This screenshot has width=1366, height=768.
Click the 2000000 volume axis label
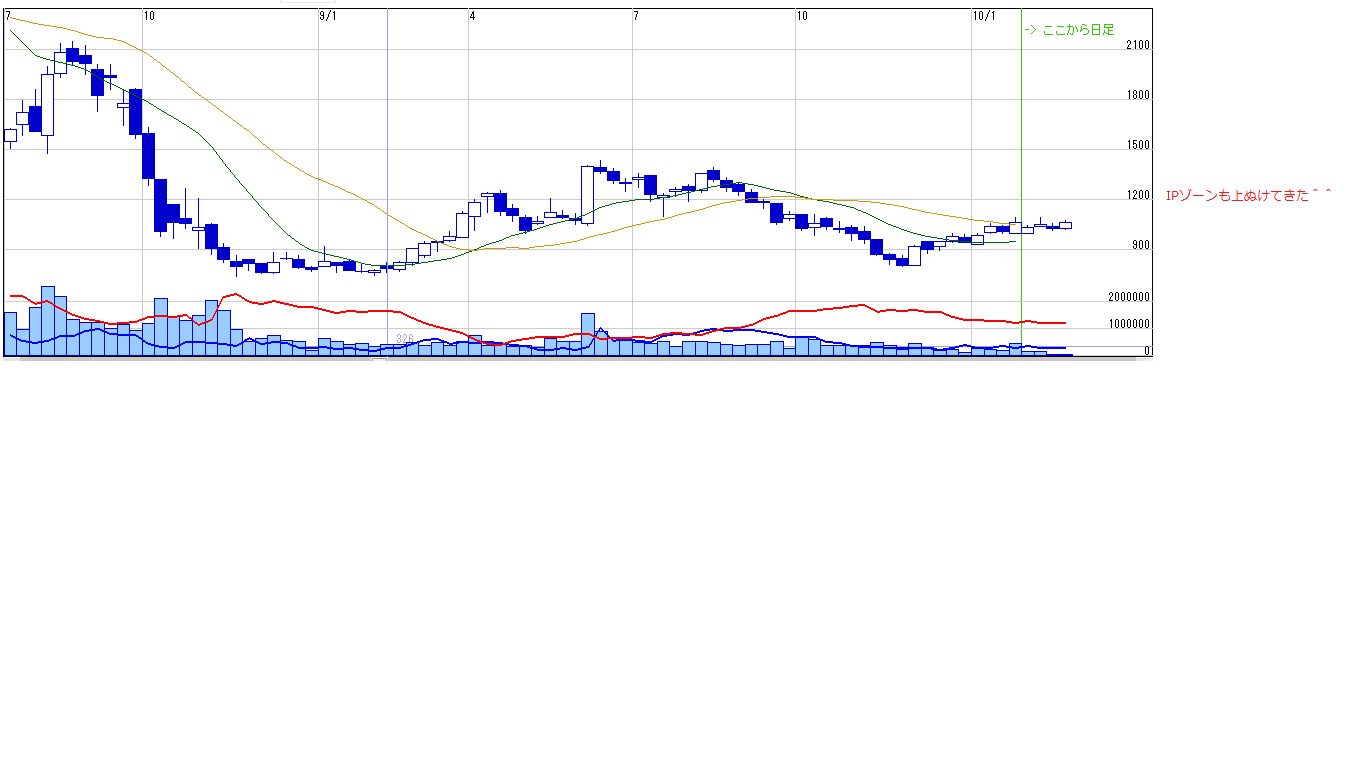pyautogui.click(x=1129, y=298)
